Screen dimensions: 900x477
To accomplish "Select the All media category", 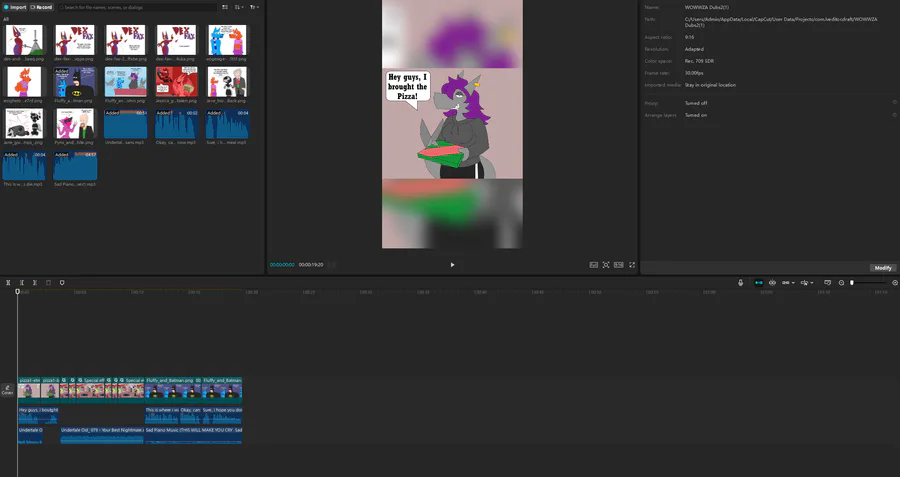I will [x=6, y=19].
